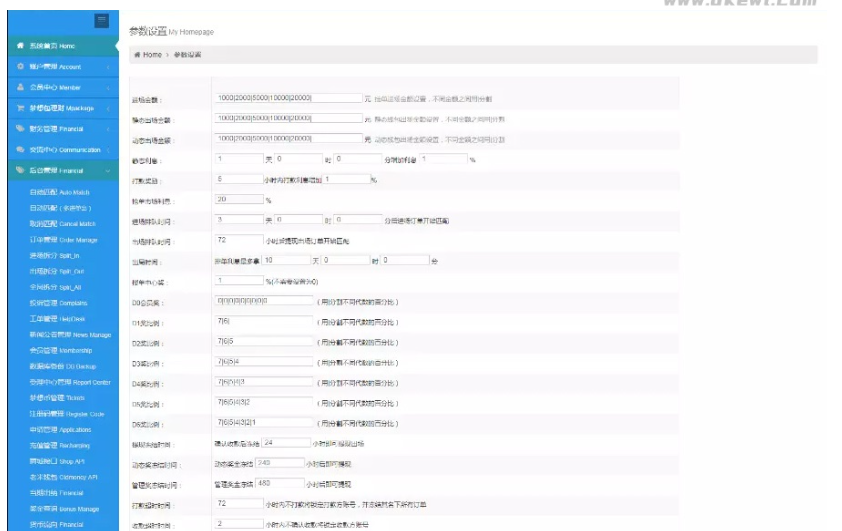842x531 pixels.
Task: Expand the Account menu chevron
Action: [108, 67]
